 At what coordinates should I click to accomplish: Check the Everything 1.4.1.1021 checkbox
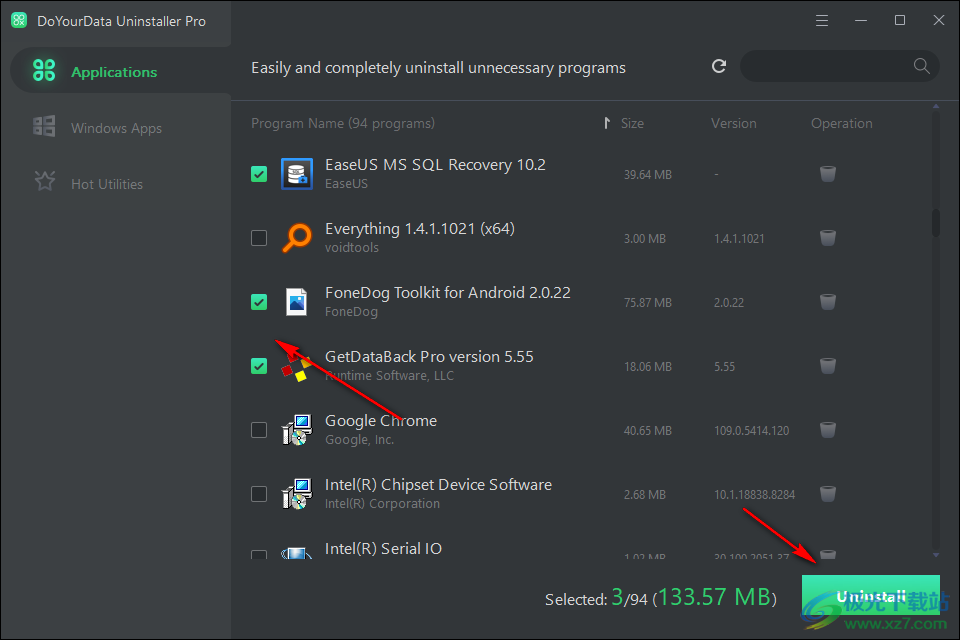pos(259,238)
